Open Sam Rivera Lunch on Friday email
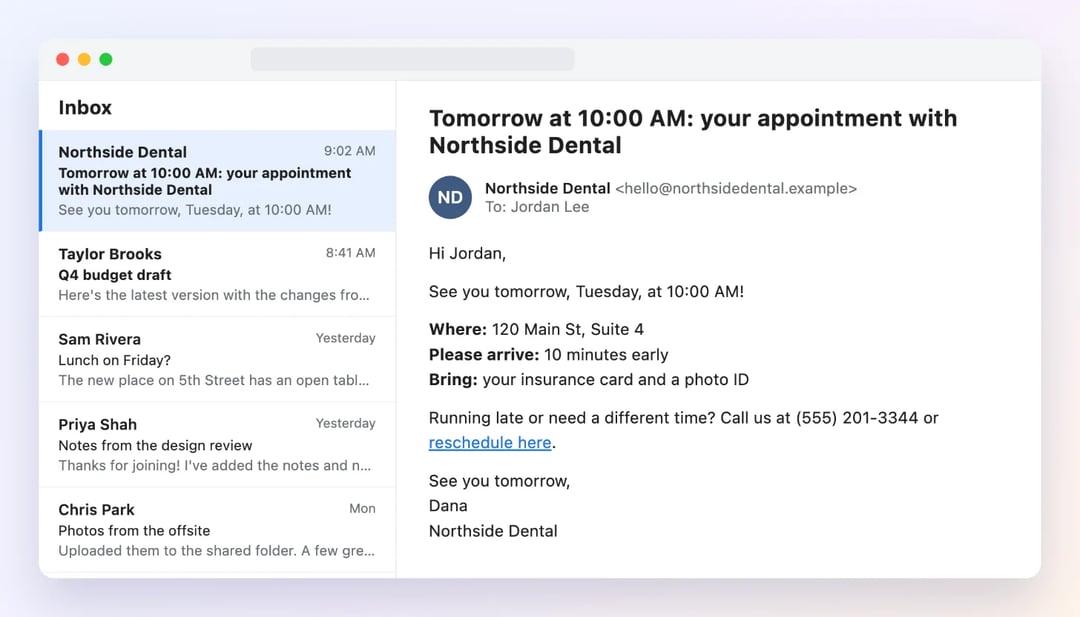 point(218,359)
